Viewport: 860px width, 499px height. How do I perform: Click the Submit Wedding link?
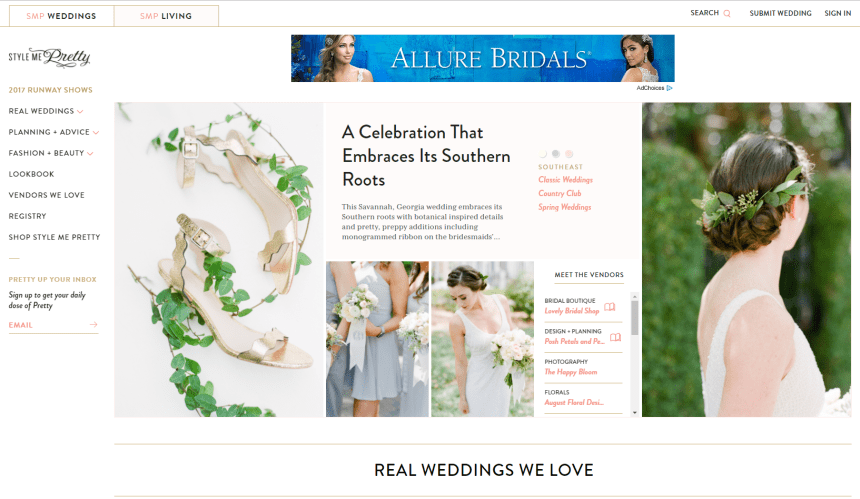point(780,13)
